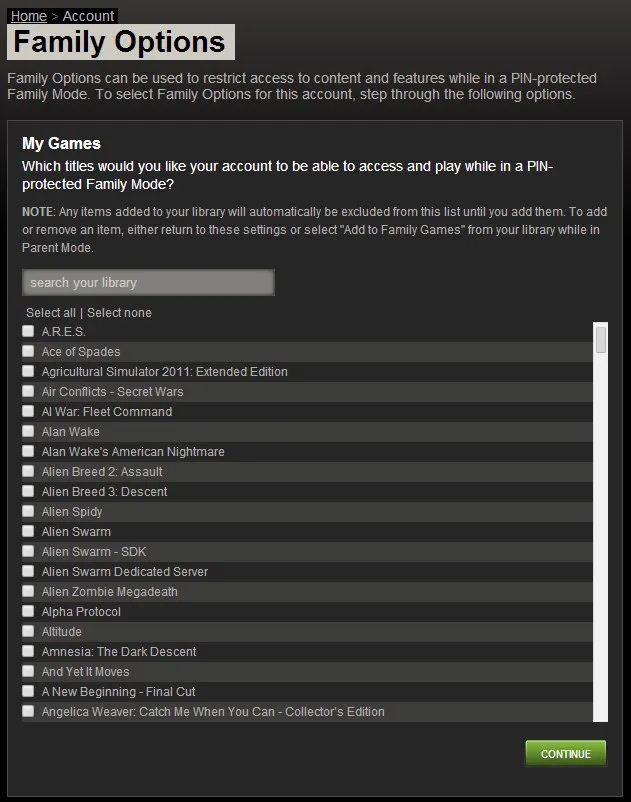Check Amnesia: The Dark Descent
The width and height of the screenshot is (631, 802).
28,651
